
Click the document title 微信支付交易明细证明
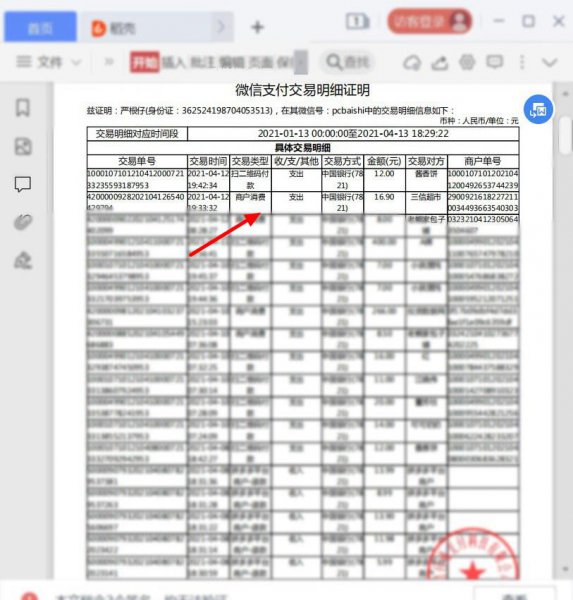pos(302,90)
